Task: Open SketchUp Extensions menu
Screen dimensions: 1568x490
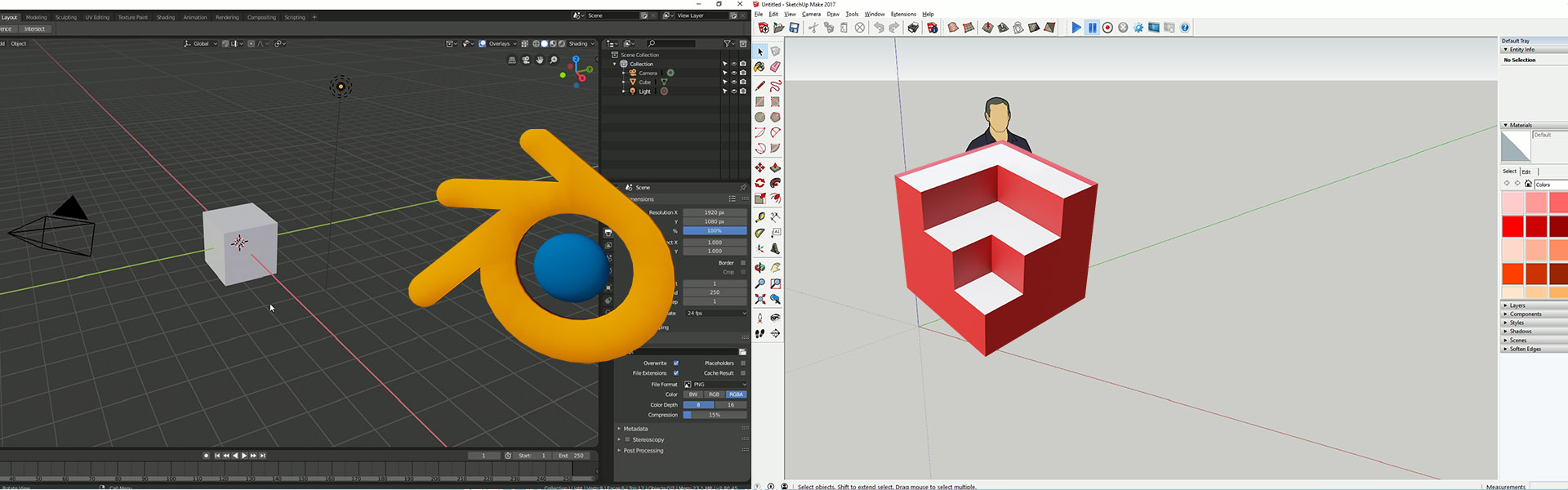Action: pos(903,14)
